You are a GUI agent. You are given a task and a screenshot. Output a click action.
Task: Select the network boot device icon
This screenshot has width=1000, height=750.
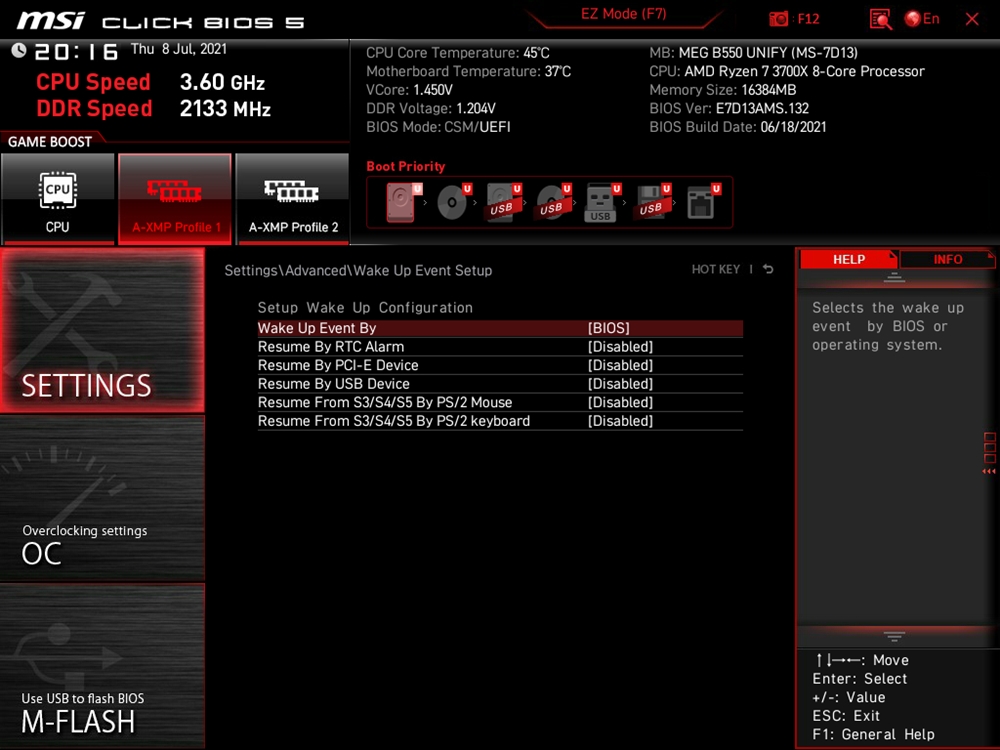pos(703,202)
